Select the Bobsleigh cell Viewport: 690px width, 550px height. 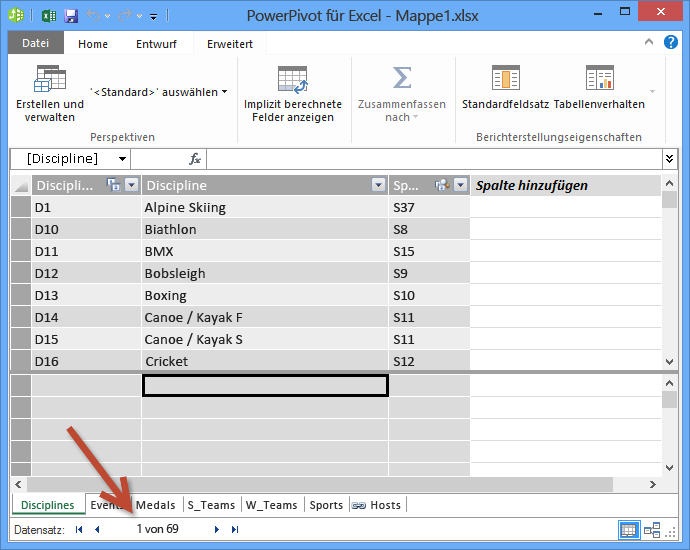click(265, 273)
